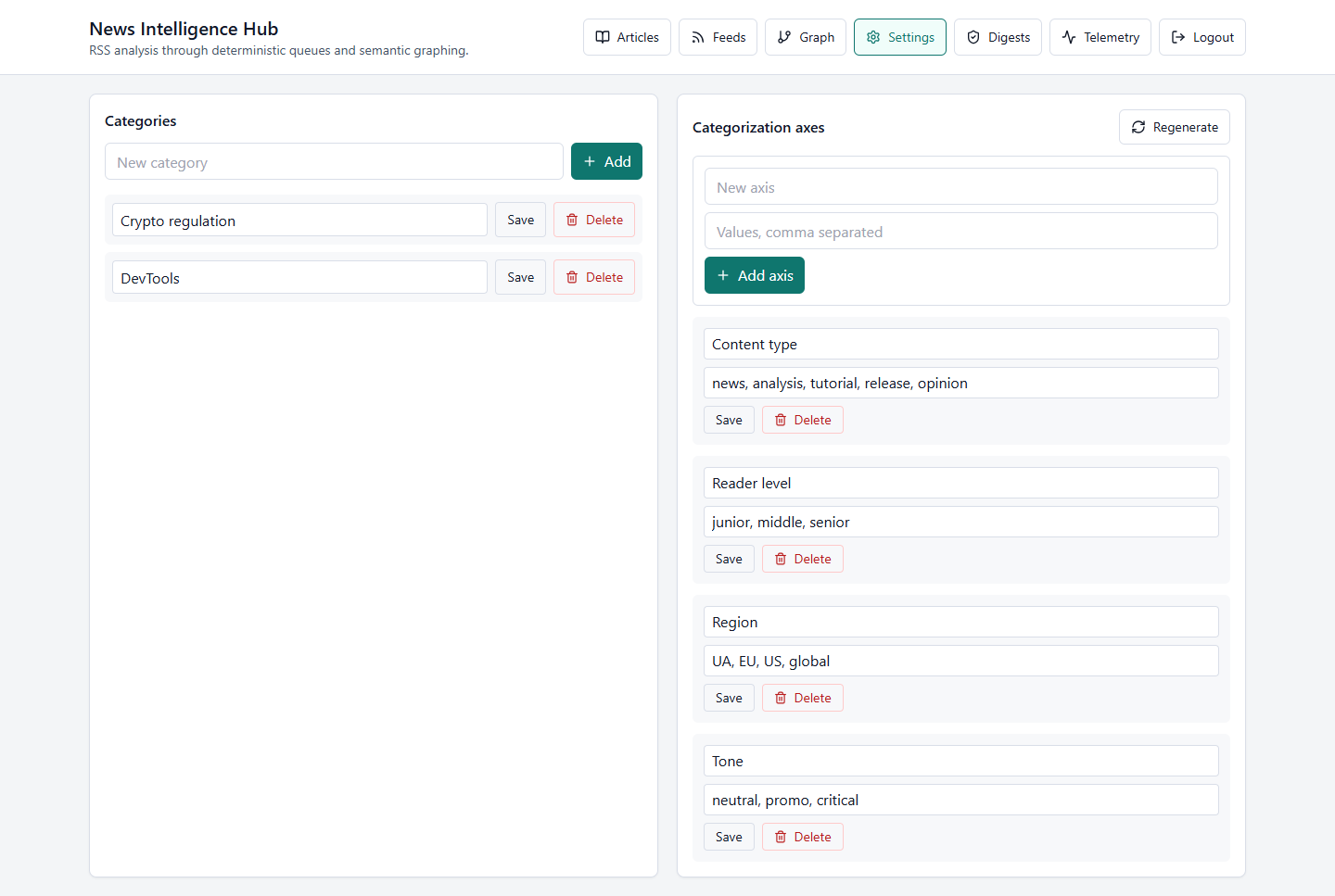Save the Tone axis
The height and width of the screenshot is (896, 1335).
[x=729, y=837]
